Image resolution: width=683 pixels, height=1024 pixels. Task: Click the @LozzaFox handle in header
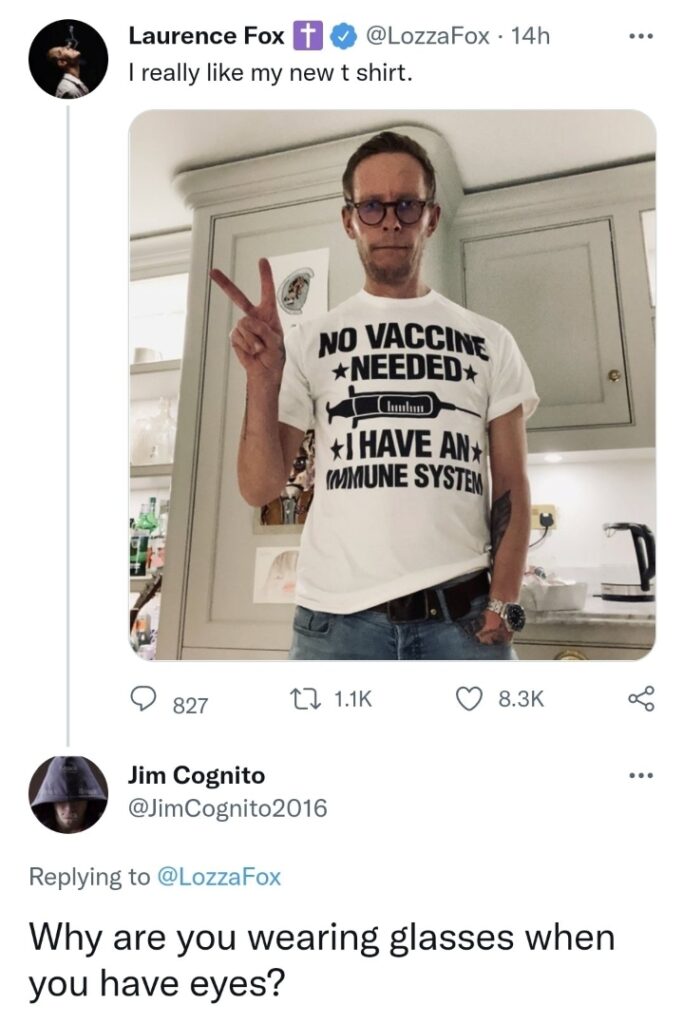(x=428, y=36)
